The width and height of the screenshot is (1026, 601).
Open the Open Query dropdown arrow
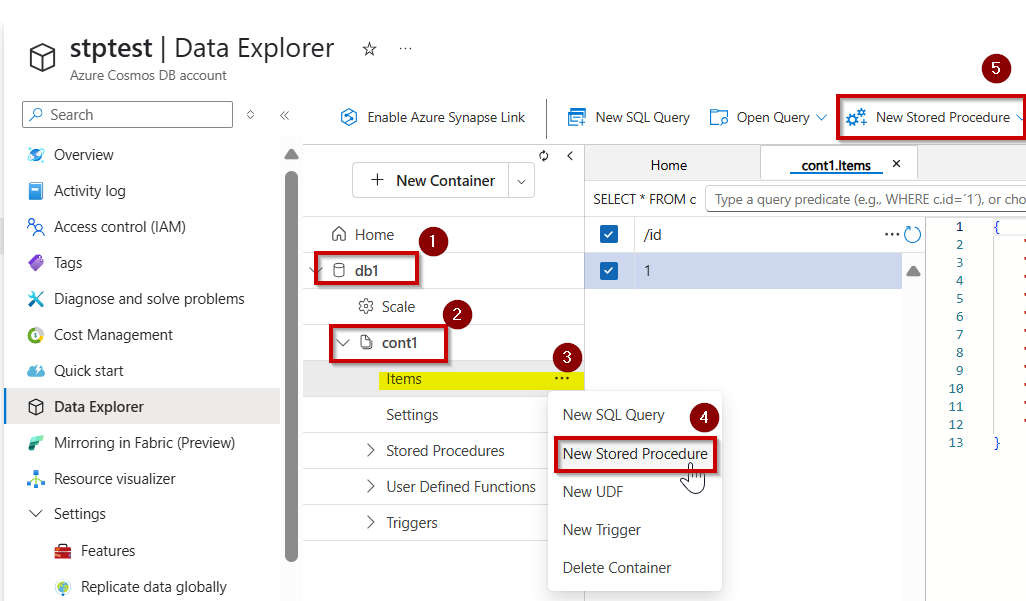(x=821, y=117)
